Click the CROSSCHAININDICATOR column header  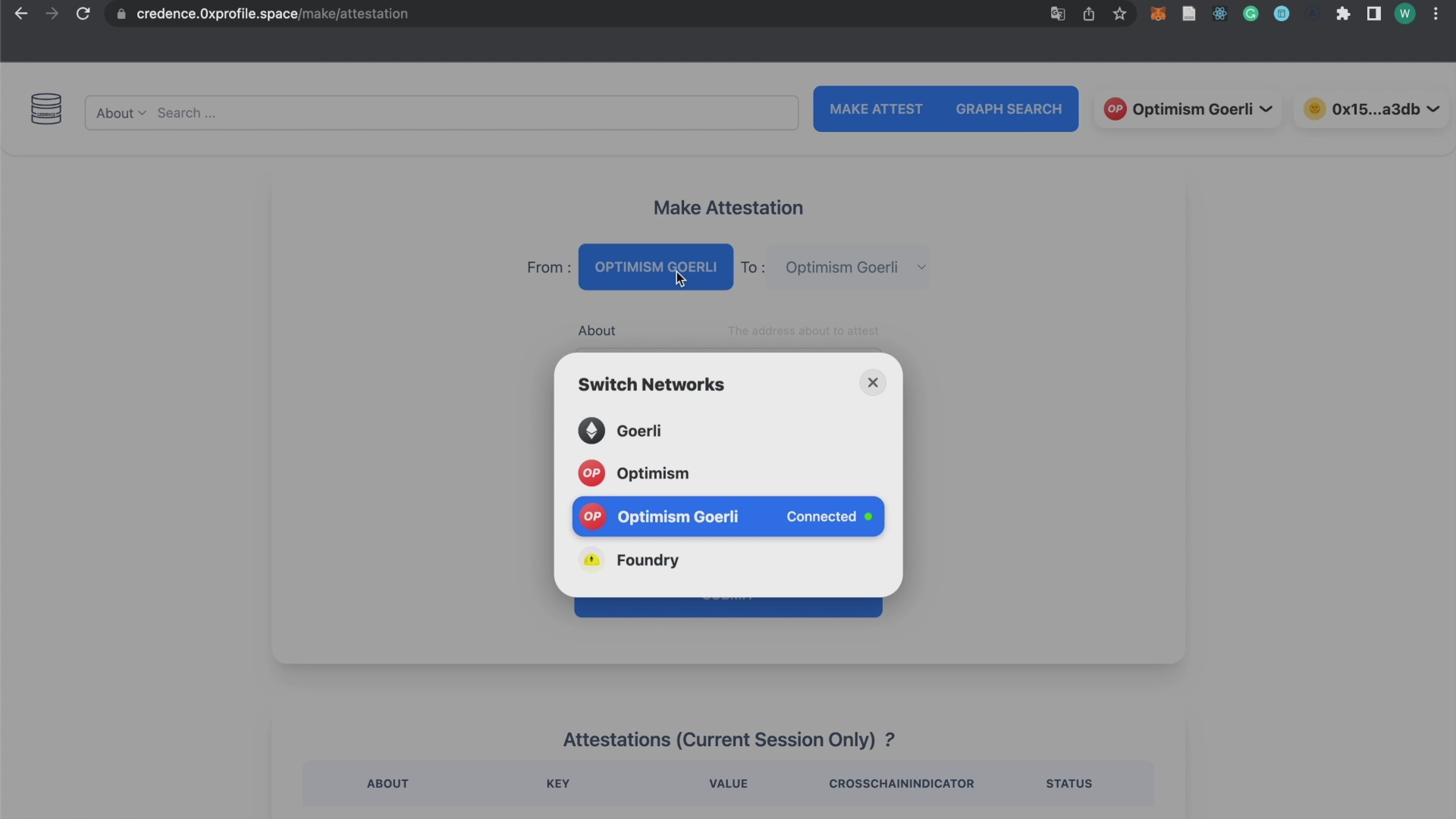point(901,783)
